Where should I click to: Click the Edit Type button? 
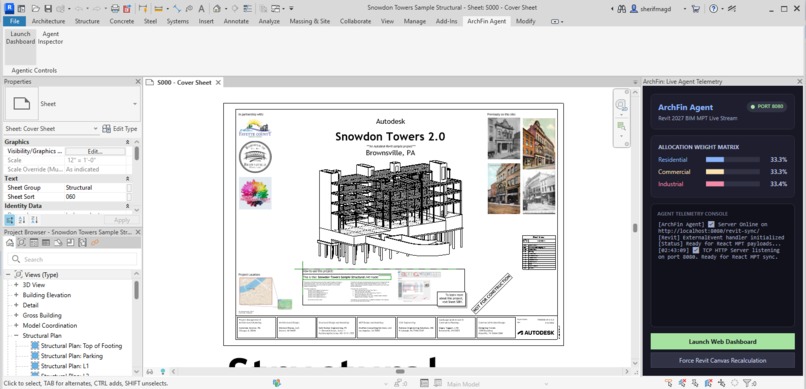[x=119, y=128]
